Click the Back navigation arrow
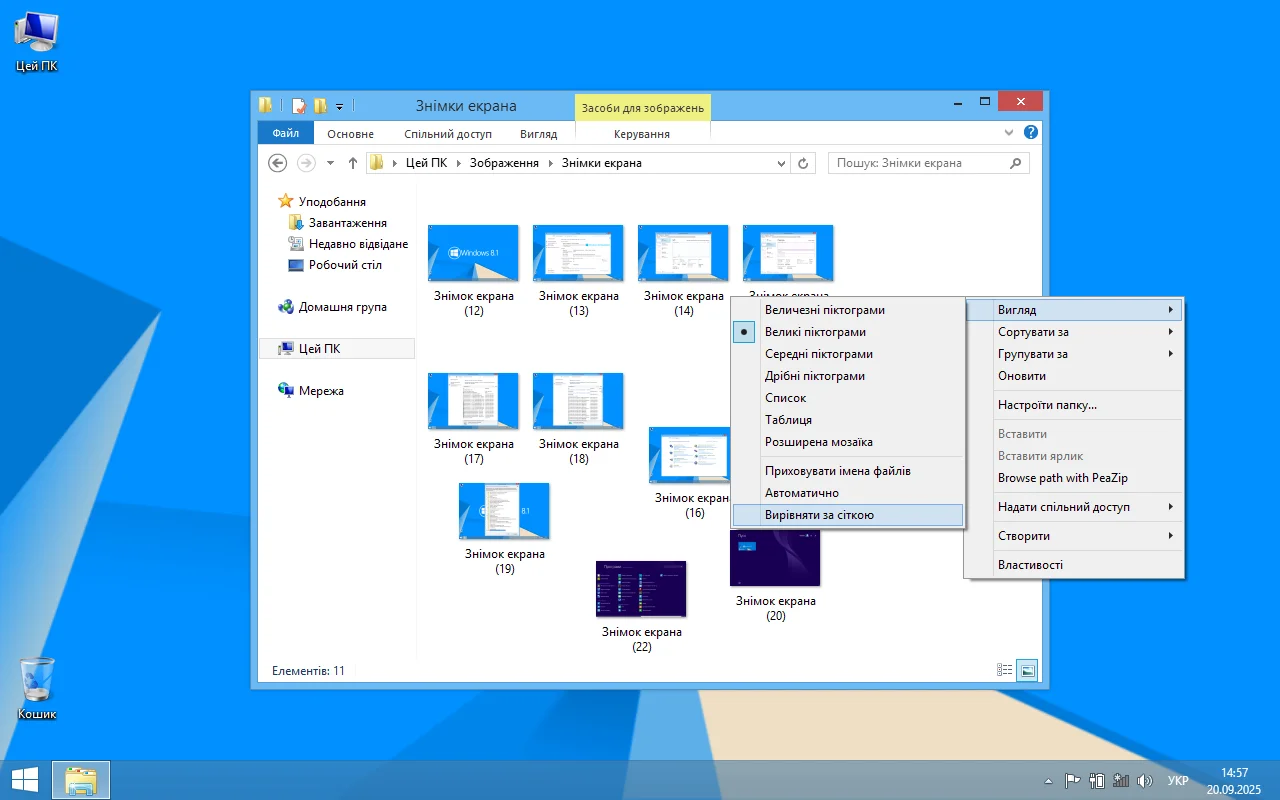 coord(278,163)
